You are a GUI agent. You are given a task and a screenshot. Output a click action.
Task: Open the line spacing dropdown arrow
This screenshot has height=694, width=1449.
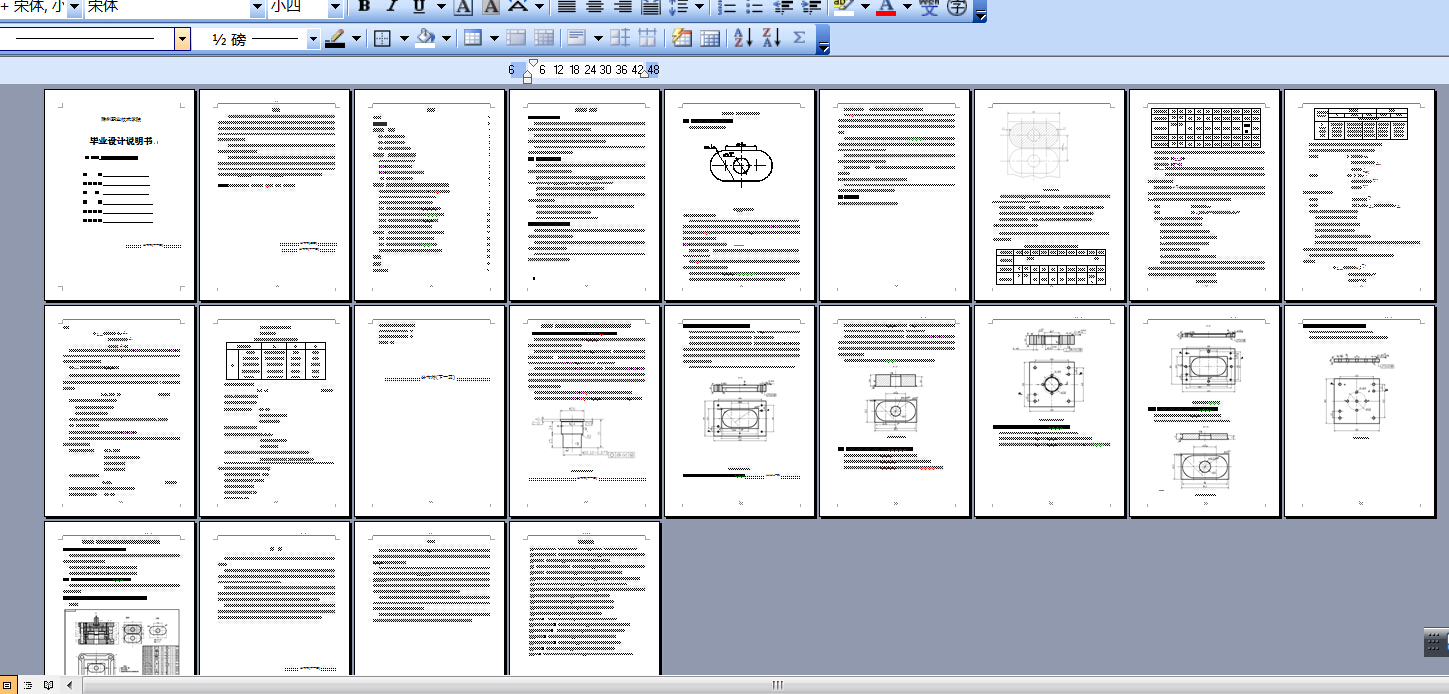pyautogui.click(x=698, y=7)
